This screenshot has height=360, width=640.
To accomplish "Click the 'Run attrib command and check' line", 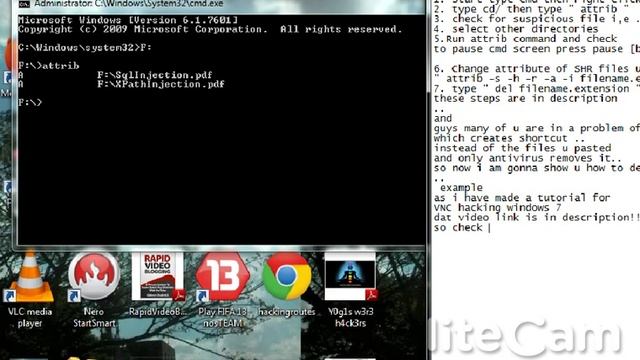I will point(525,39).
